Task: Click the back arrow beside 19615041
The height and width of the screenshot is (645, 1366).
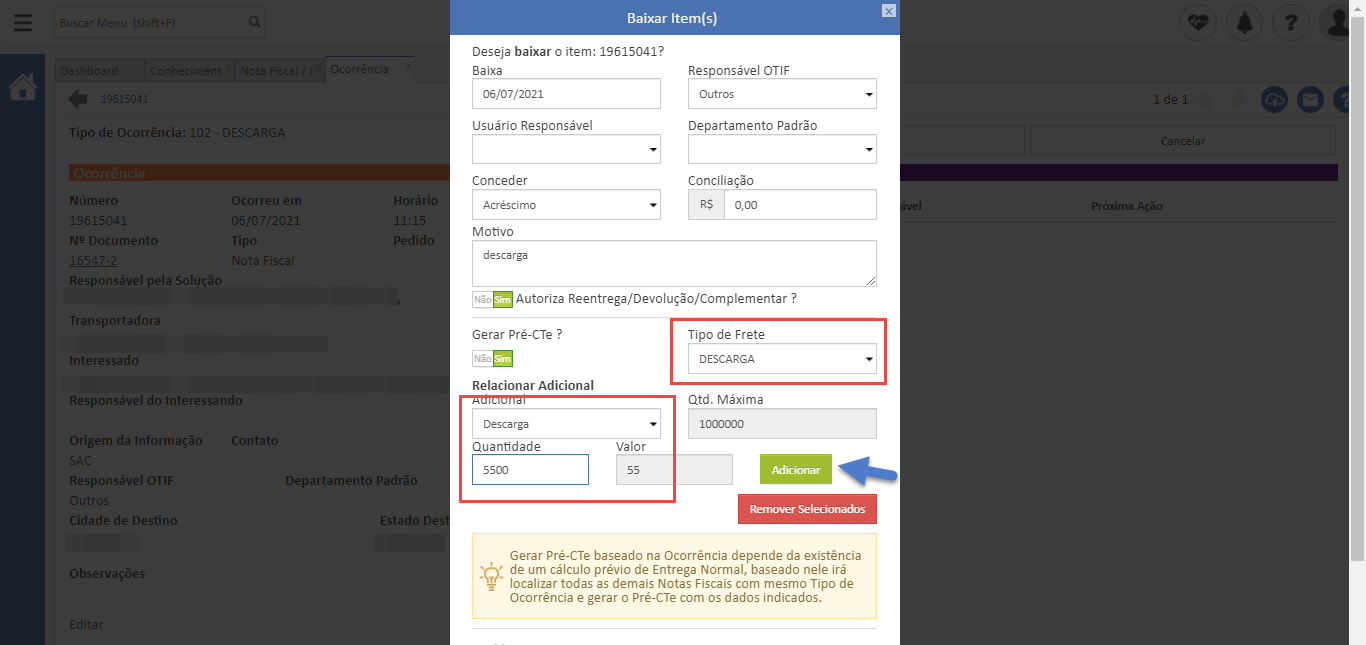Action: click(x=78, y=99)
